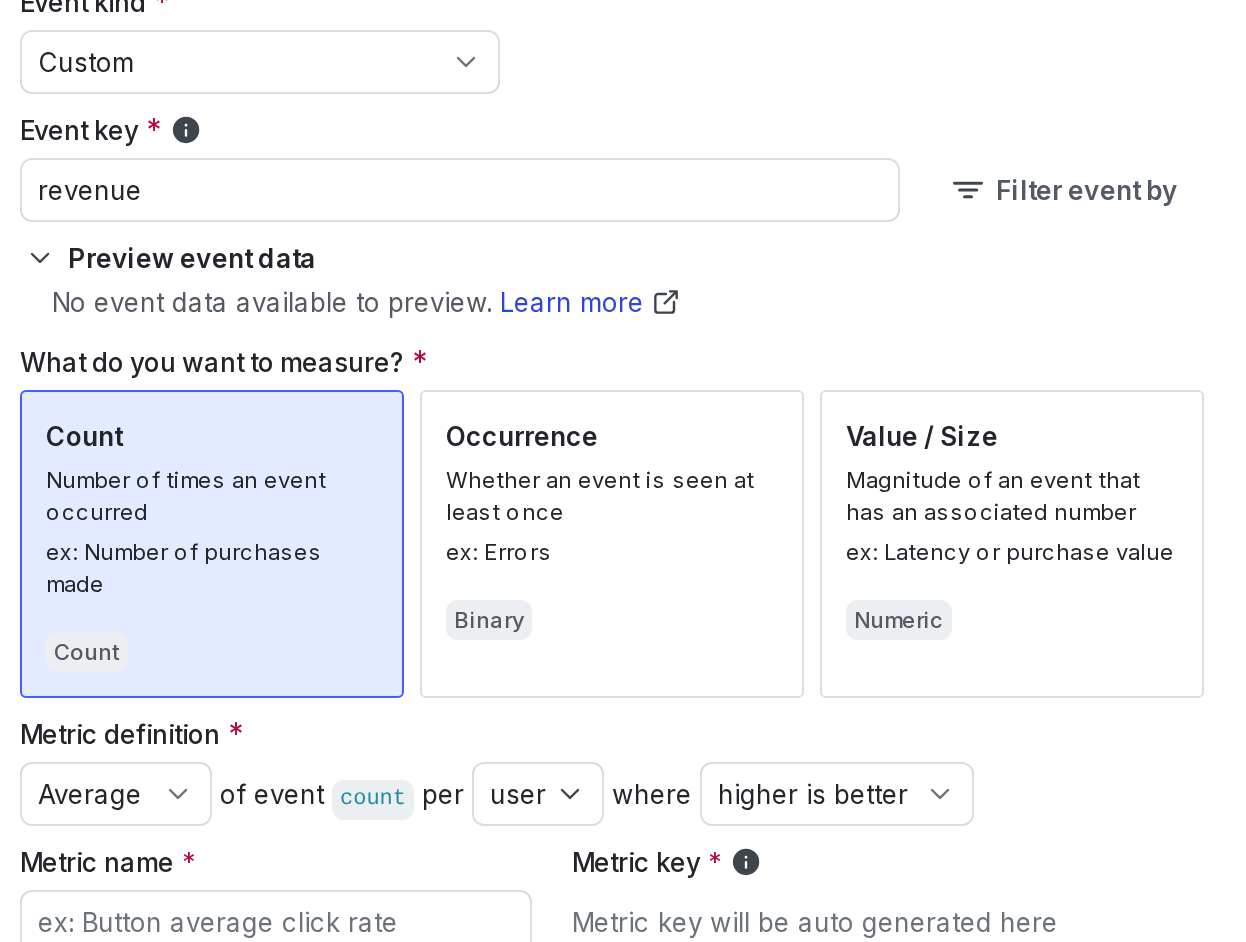1246x942 pixels.
Task: Open the per user unit dropdown
Action: click(537, 794)
